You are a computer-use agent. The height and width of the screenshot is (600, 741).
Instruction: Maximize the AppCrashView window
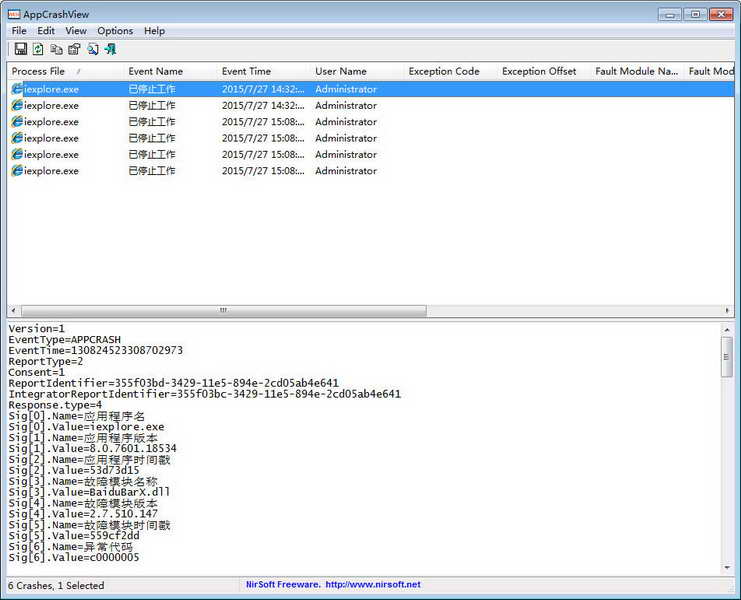[x=695, y=15]
